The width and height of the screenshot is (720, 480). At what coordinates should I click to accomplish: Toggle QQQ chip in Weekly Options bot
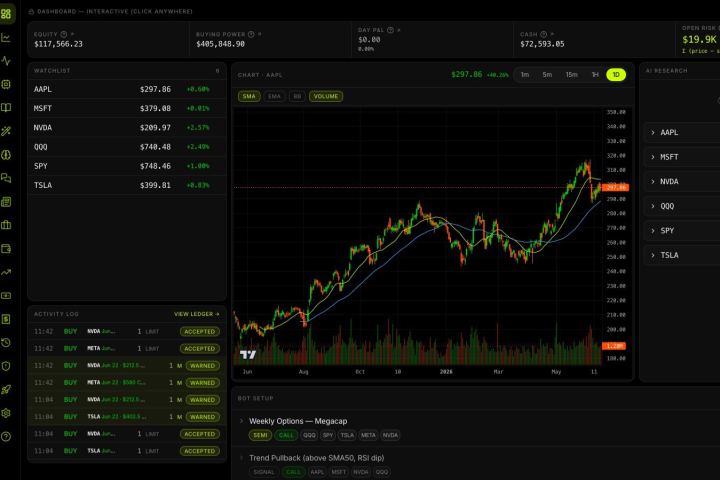point(309,435)
